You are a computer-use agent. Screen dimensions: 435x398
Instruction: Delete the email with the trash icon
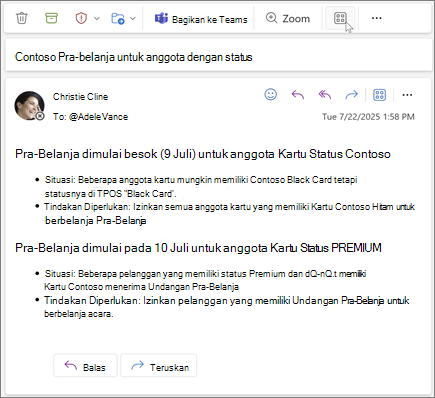pyautogui.click(x=22, y=18)
